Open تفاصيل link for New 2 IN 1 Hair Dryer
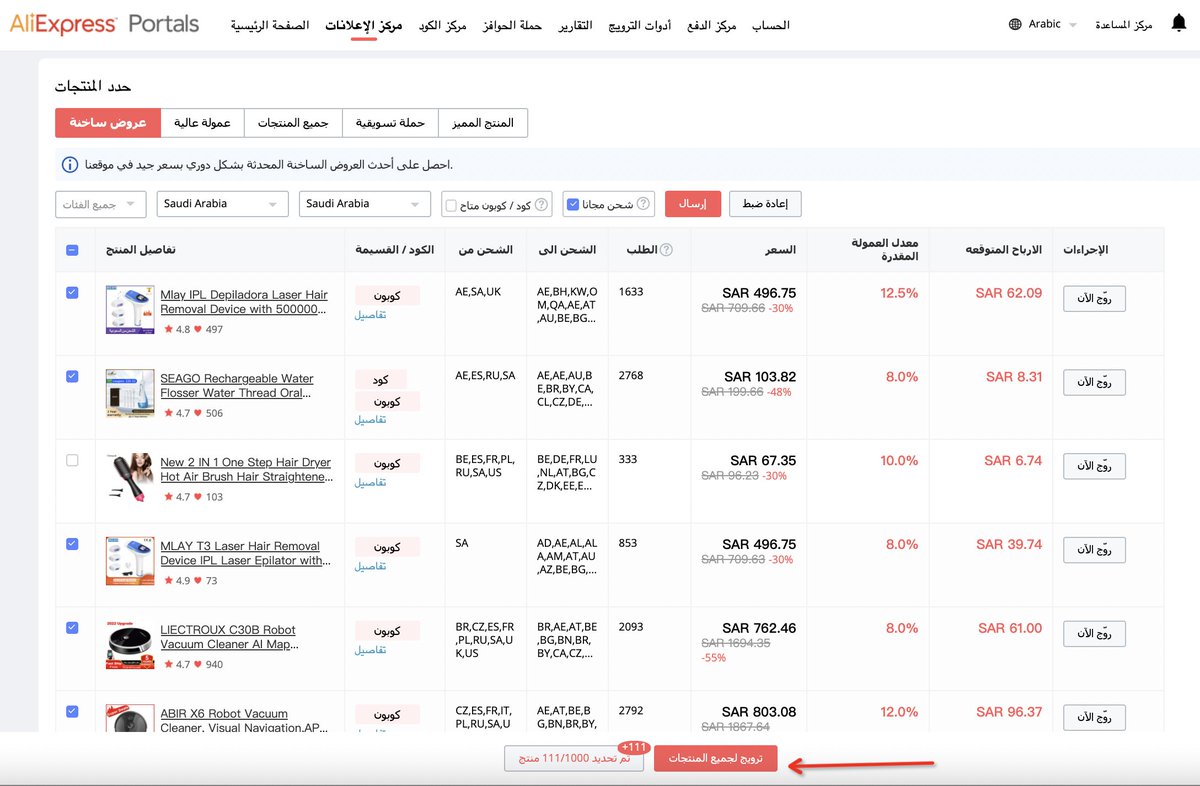Image resolution: width=1200 pixels, height=786 pixels. tap(370, 483)
